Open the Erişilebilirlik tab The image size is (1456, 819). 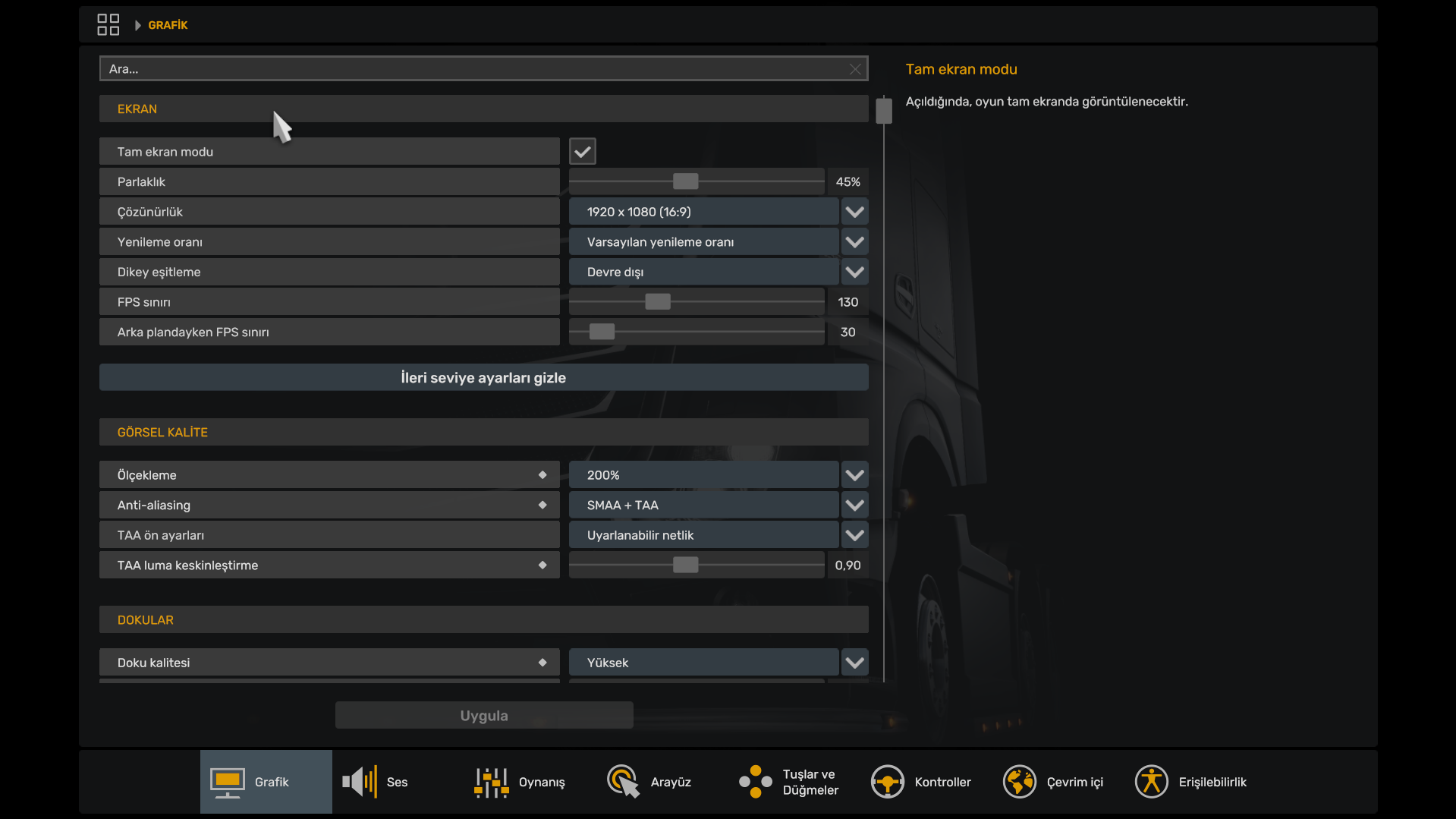pos(1190,782)
